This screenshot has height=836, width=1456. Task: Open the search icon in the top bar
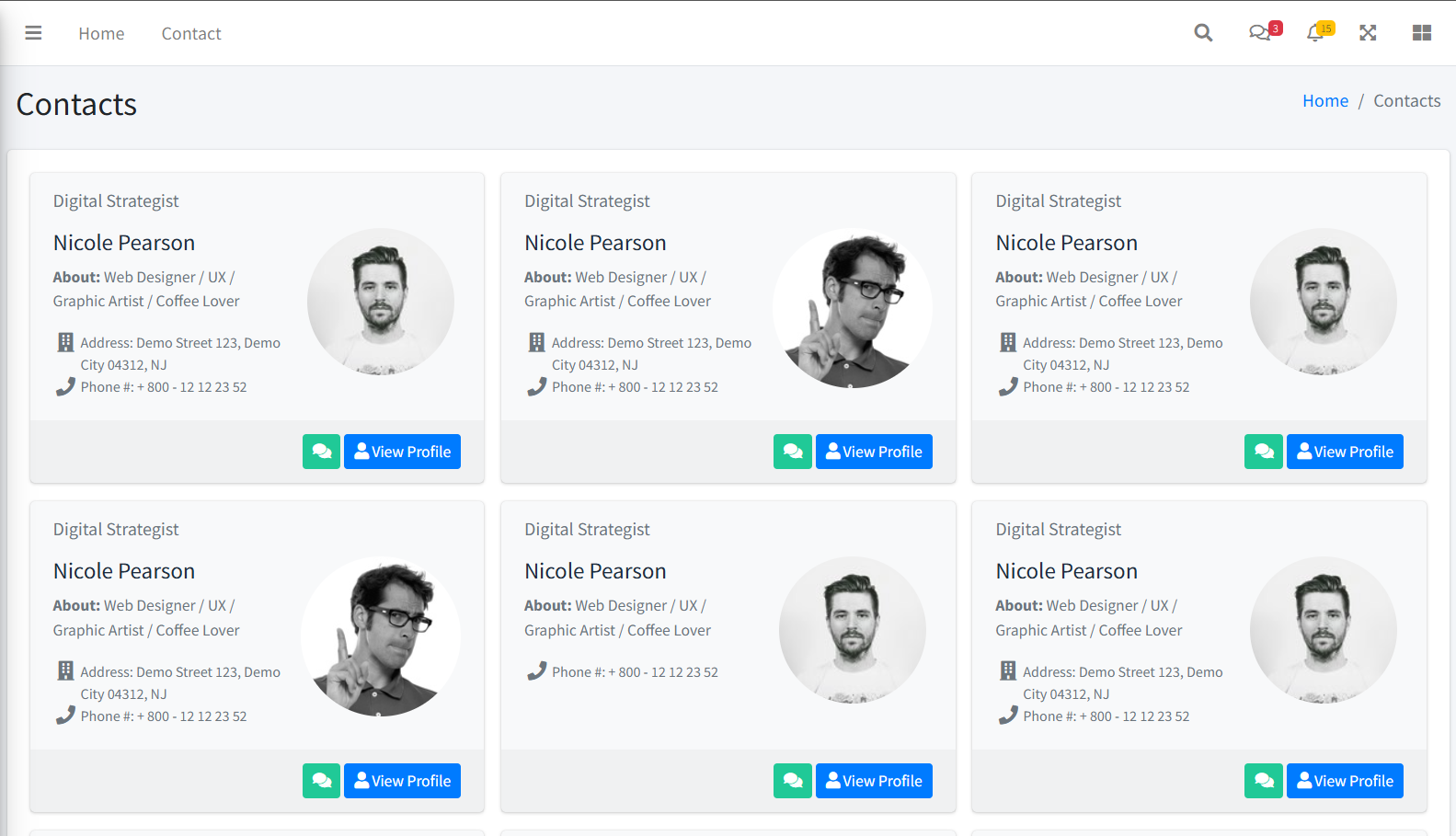[x=1203, y=32]
